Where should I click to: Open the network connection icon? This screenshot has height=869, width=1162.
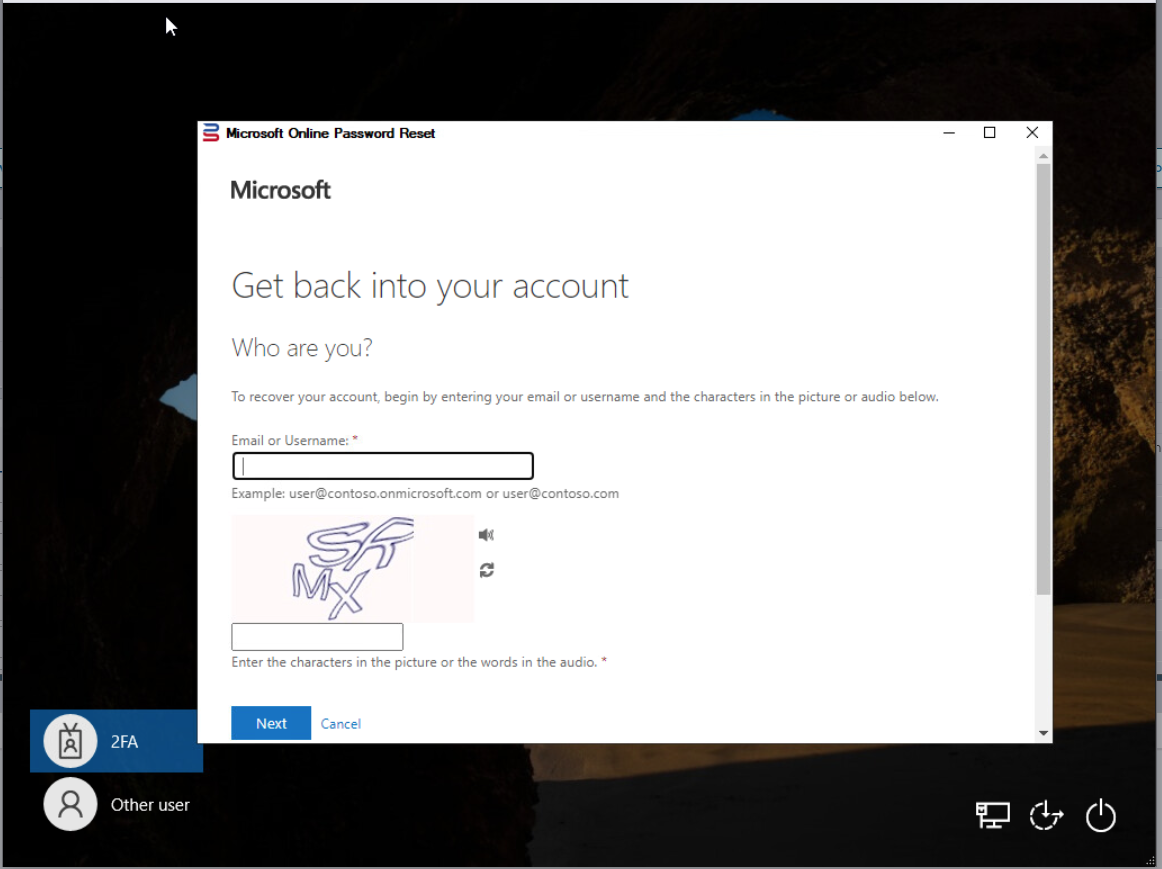992,816
